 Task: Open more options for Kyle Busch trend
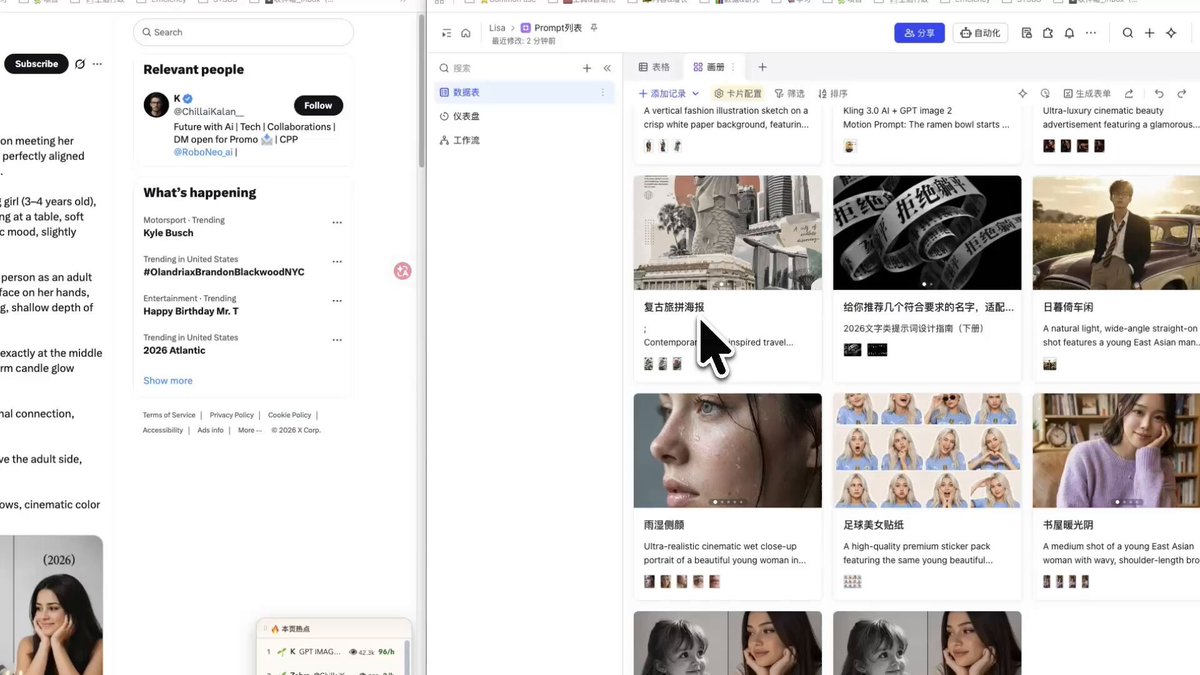coord(337,223)
